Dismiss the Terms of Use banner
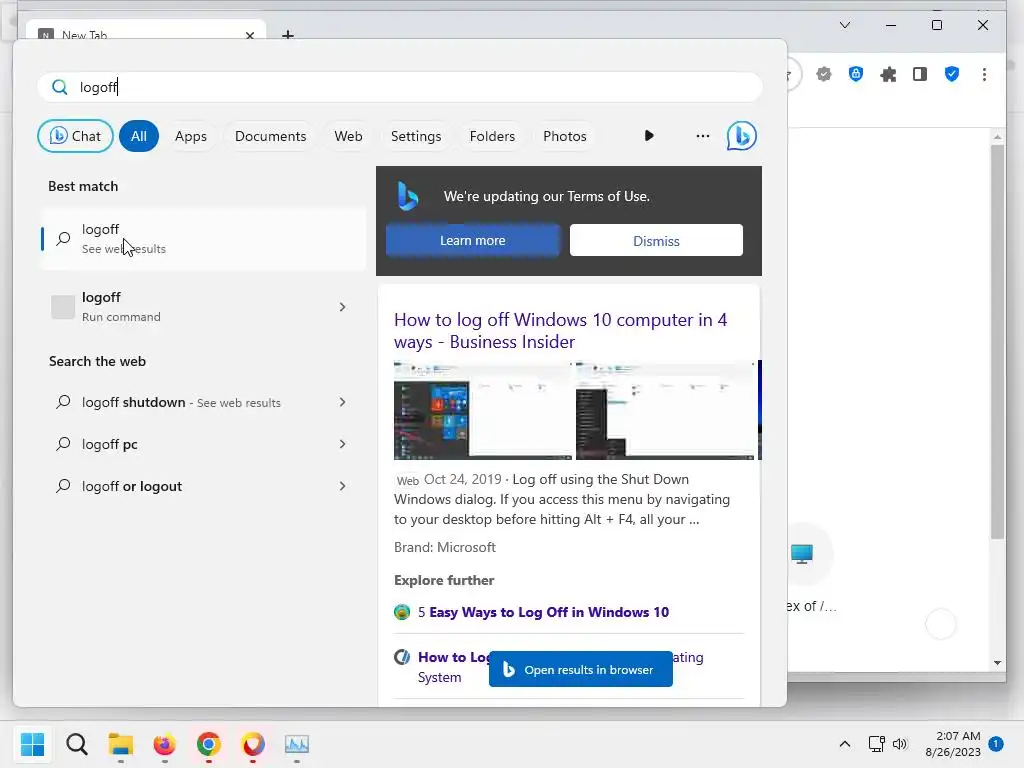The image size is (1024, 768). point(656,240)
